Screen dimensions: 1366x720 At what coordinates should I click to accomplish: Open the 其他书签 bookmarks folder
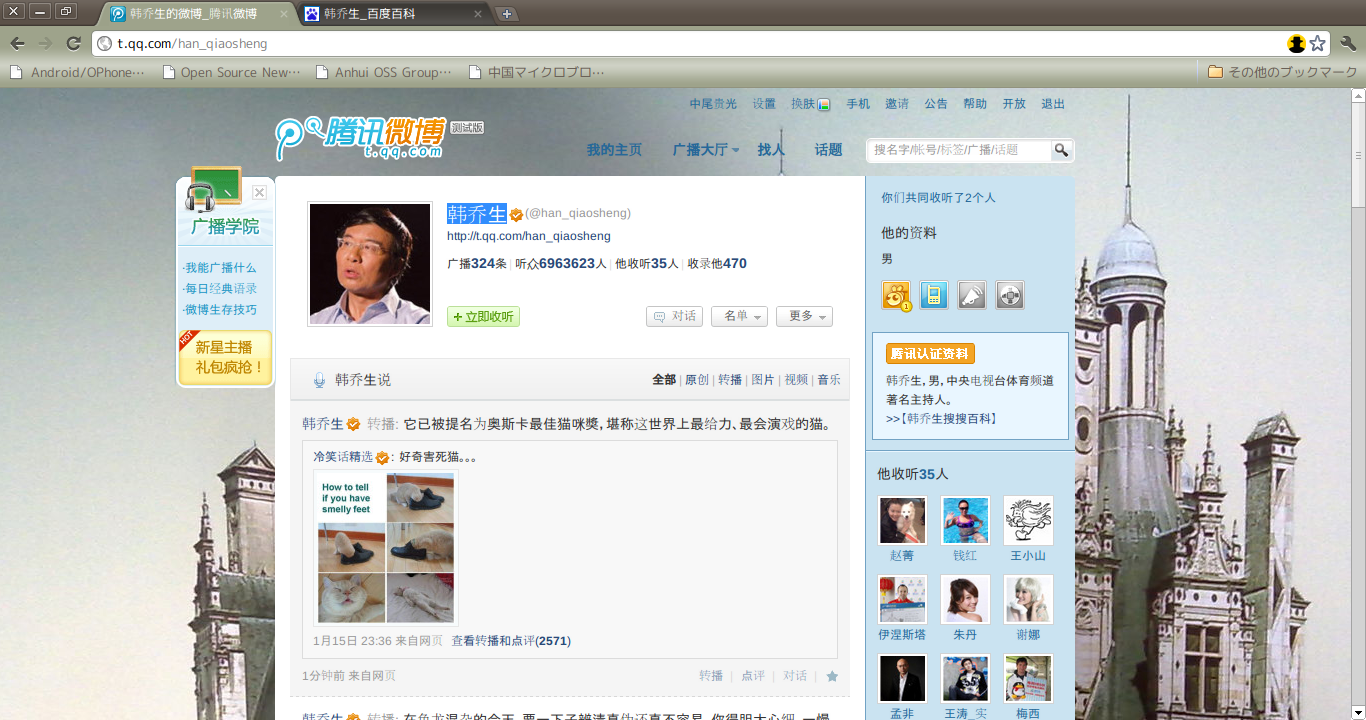click(x=1282, y=72)
